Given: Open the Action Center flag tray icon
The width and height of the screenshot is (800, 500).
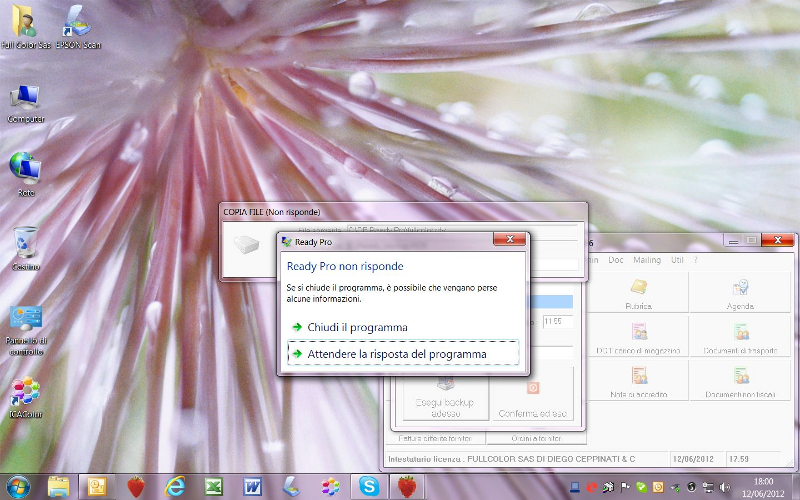Looking at the screenshot, I should point(624,487).
